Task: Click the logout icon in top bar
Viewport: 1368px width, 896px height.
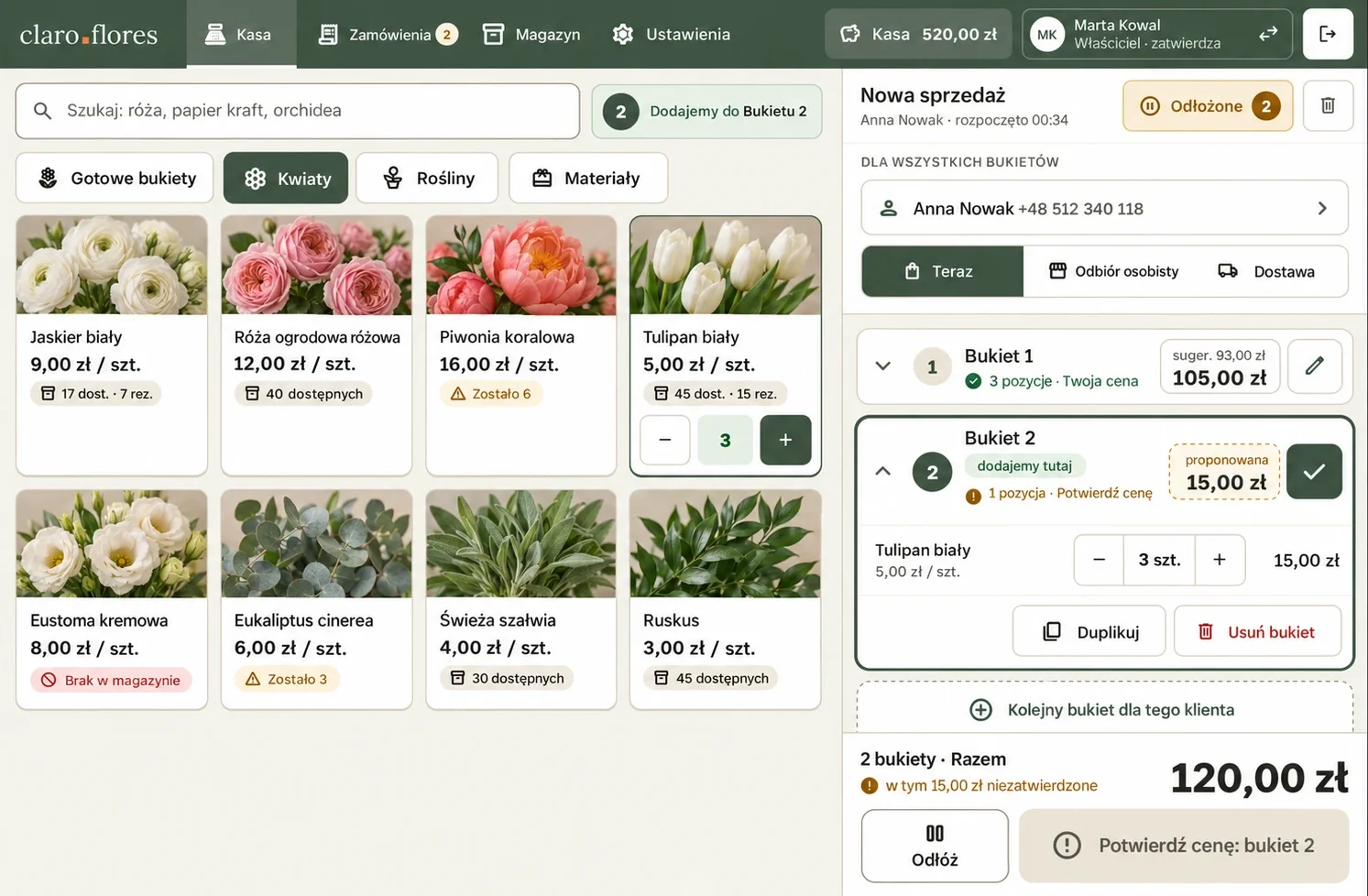Action: click(x=1328, y=34)
